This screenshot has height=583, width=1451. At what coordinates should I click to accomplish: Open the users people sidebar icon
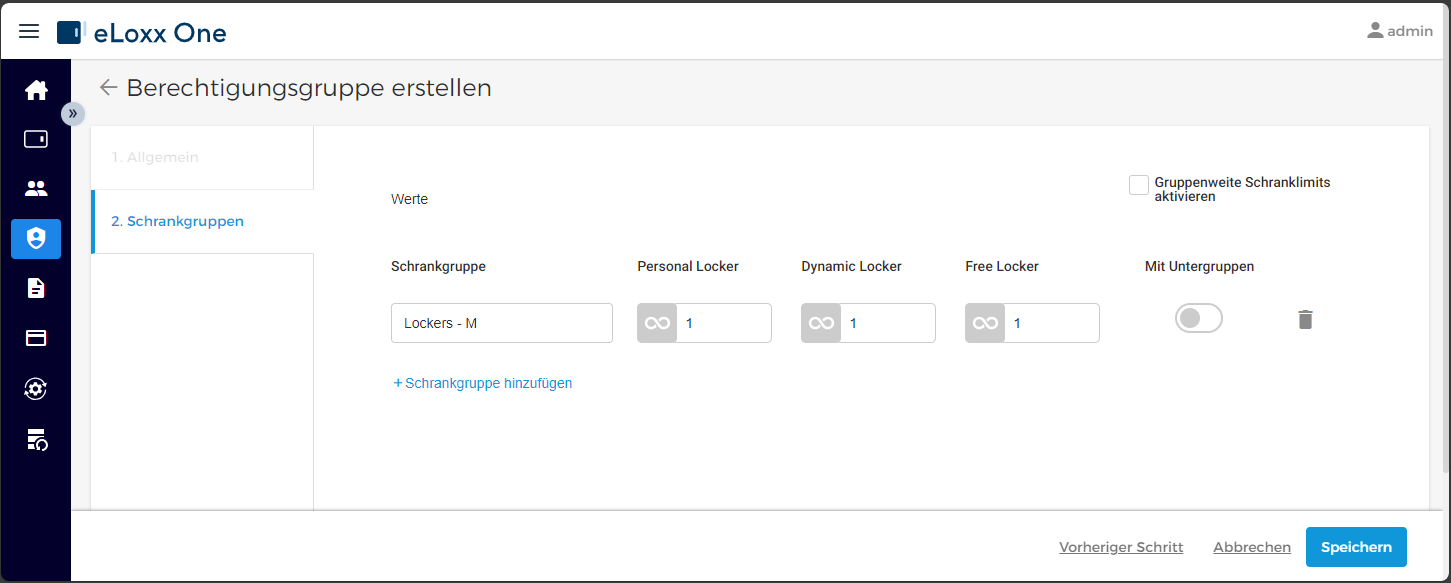click(x=36, y=188)
